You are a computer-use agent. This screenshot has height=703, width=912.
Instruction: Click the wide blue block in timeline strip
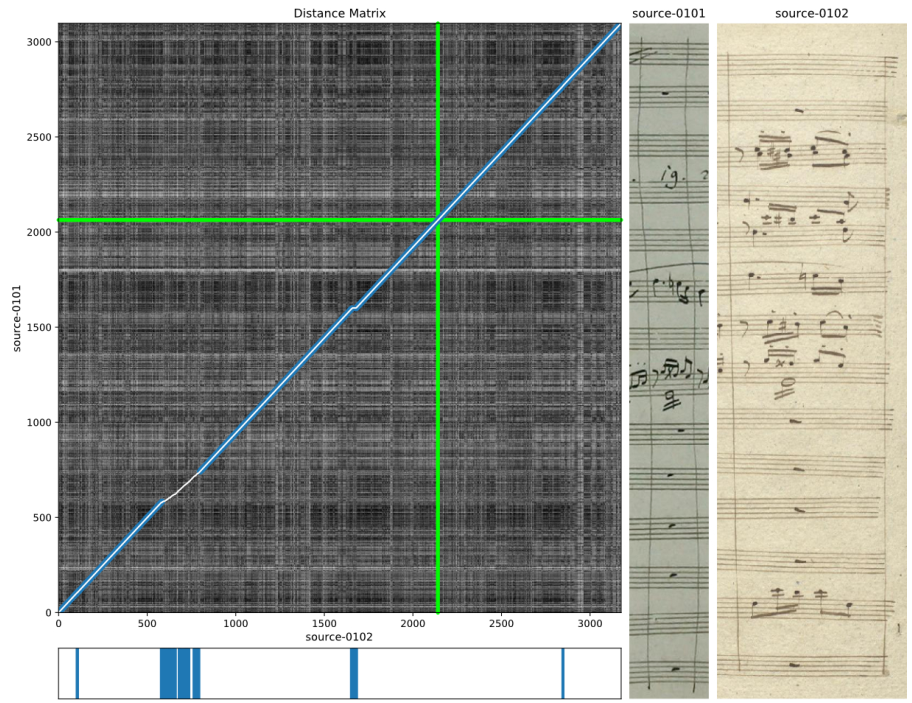click(180, 673)
